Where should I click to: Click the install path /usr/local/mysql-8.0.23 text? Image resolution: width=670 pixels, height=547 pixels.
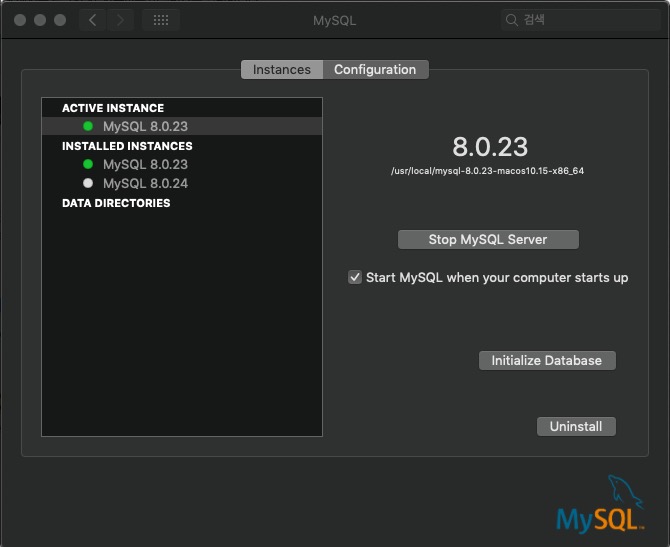tap(488, 171)
